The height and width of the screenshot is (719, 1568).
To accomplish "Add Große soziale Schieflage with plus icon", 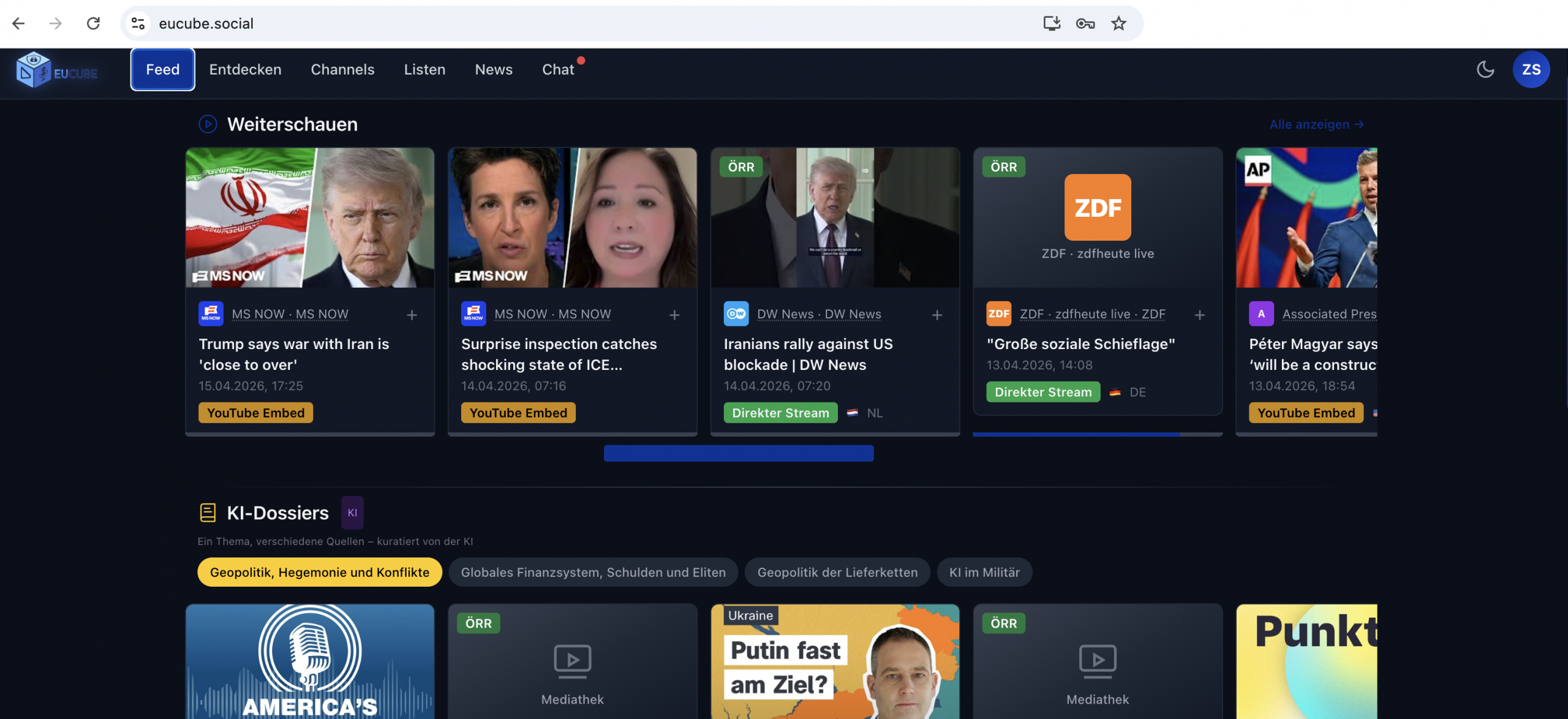I will [1200, 315].
